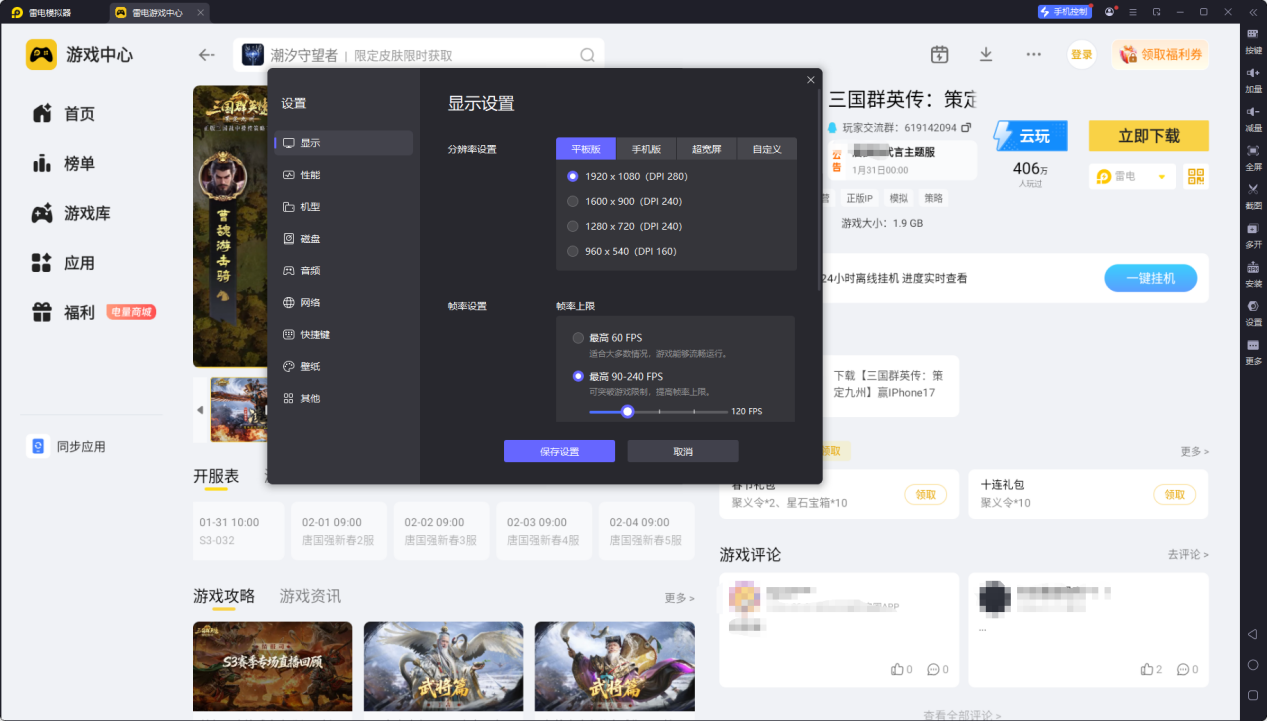The image size is (1267, 721).
Task: Go to 首页 in game center
Action: (64, 114)
